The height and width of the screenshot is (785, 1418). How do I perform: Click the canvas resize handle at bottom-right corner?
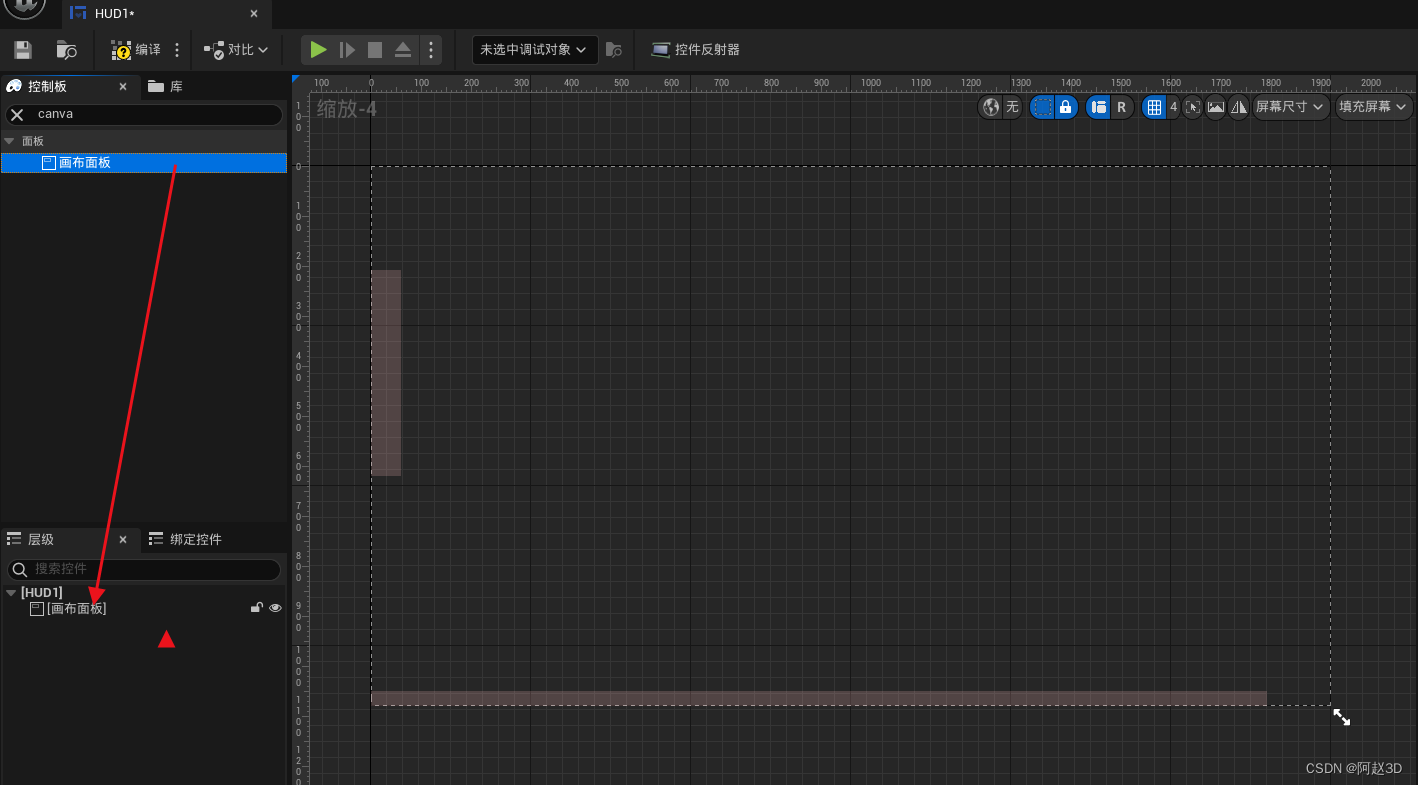pyautogui.click(x=1342, y=717)
